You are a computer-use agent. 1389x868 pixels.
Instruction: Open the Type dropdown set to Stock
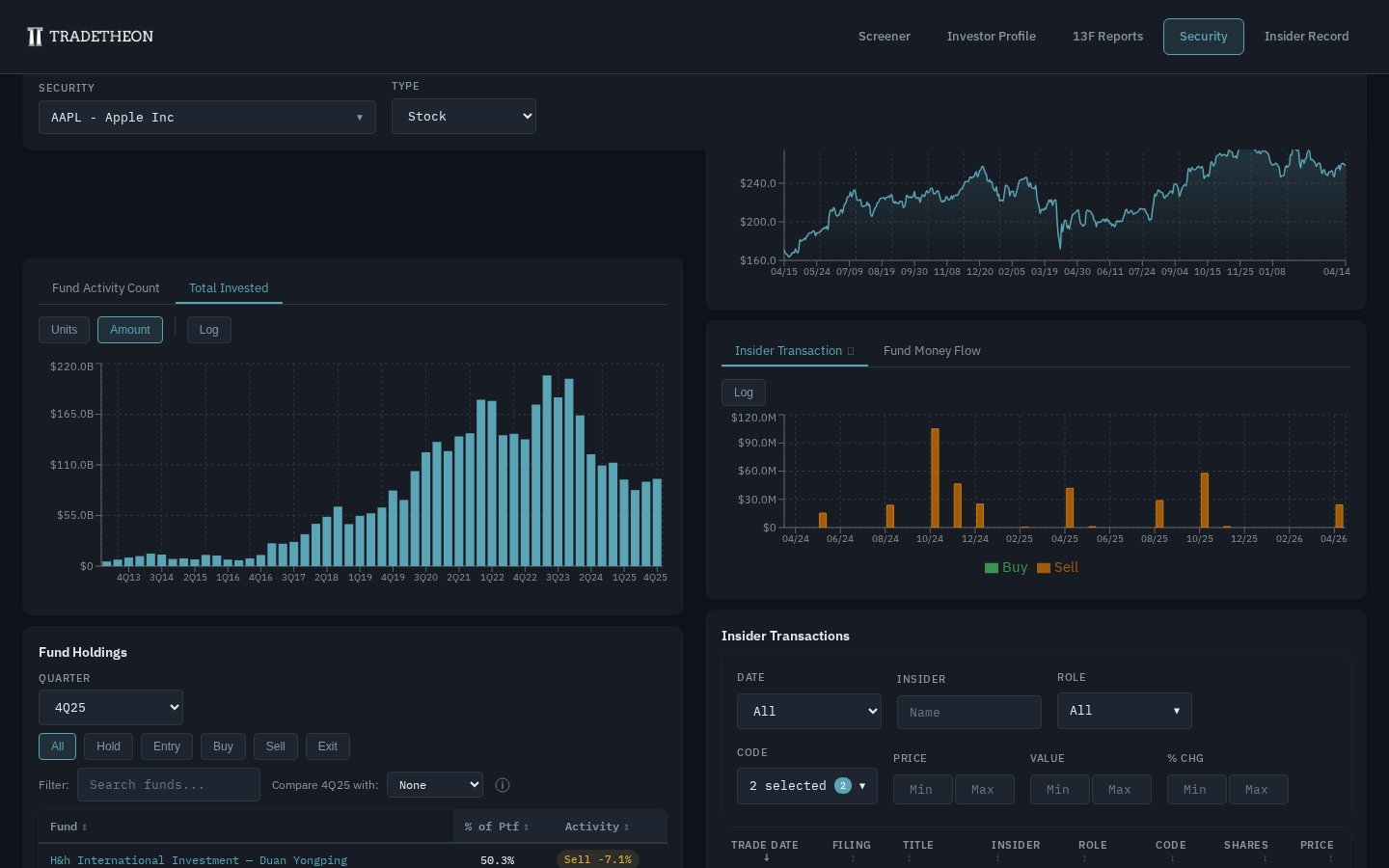point(464,116)
